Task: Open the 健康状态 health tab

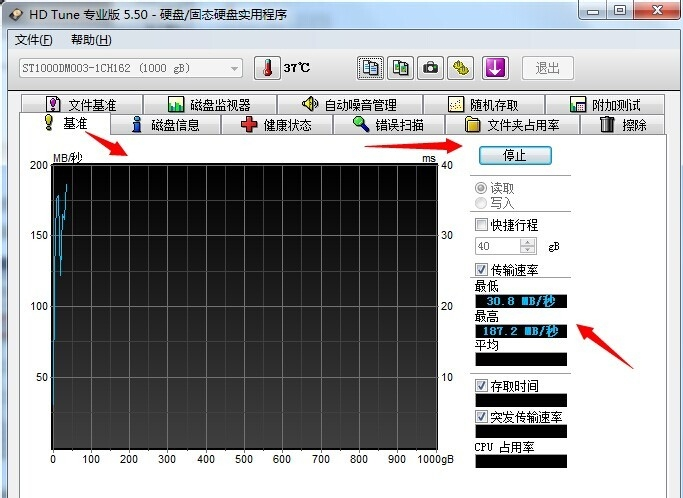Action: coord(276,125)
